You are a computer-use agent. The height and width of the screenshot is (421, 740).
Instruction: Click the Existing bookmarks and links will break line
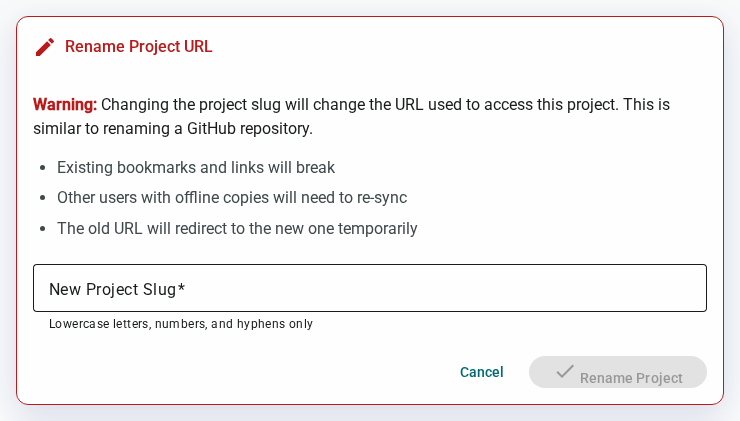(x=196, y=168)
